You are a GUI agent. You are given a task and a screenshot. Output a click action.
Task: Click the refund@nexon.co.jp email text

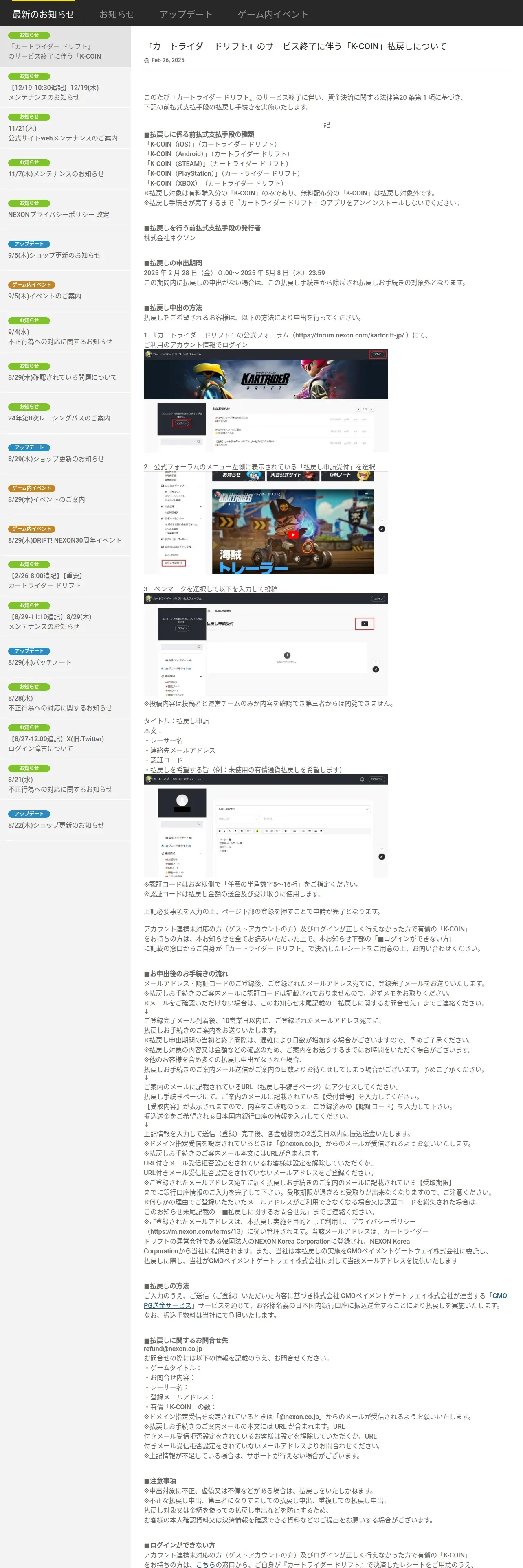pyautogui.click(x=173, y=1349)
